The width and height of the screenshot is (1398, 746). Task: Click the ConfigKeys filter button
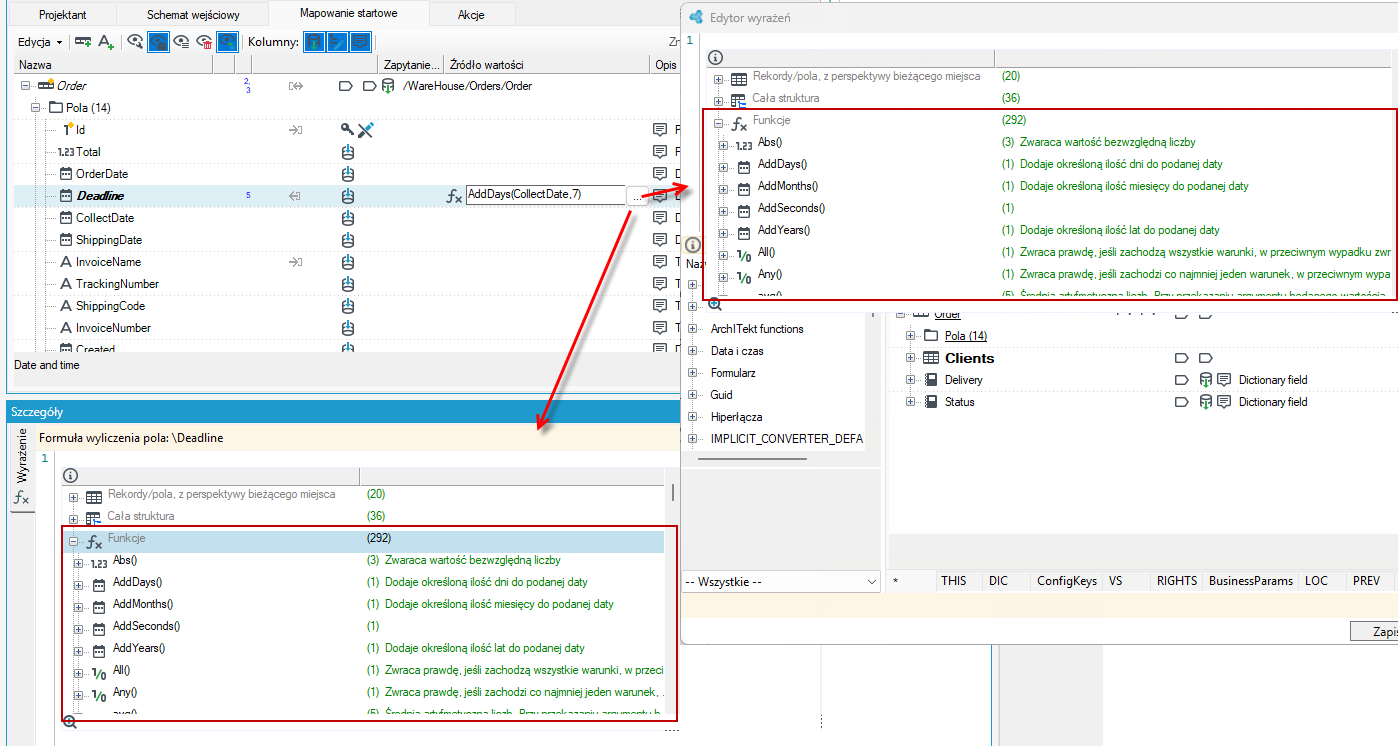click(x=1066, y=580)
